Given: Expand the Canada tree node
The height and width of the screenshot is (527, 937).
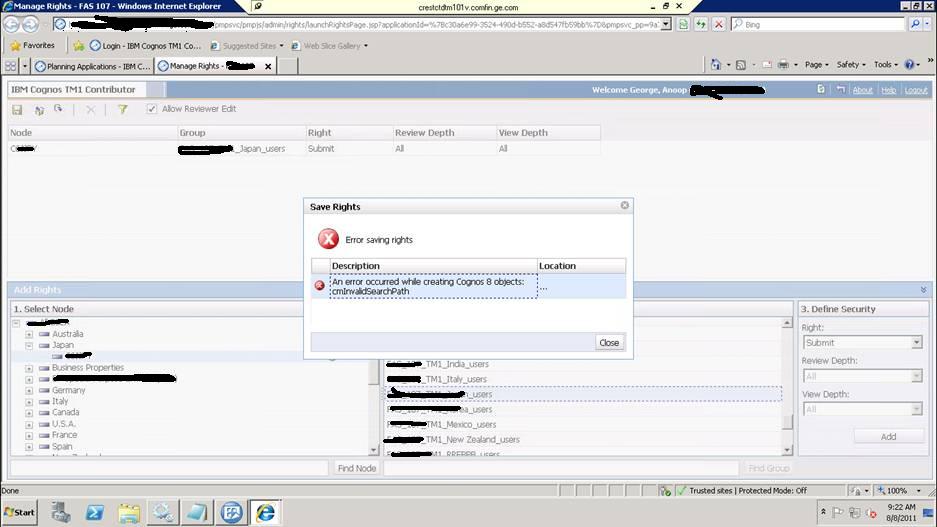Looking at the screenshot, I should coord(29,413).
